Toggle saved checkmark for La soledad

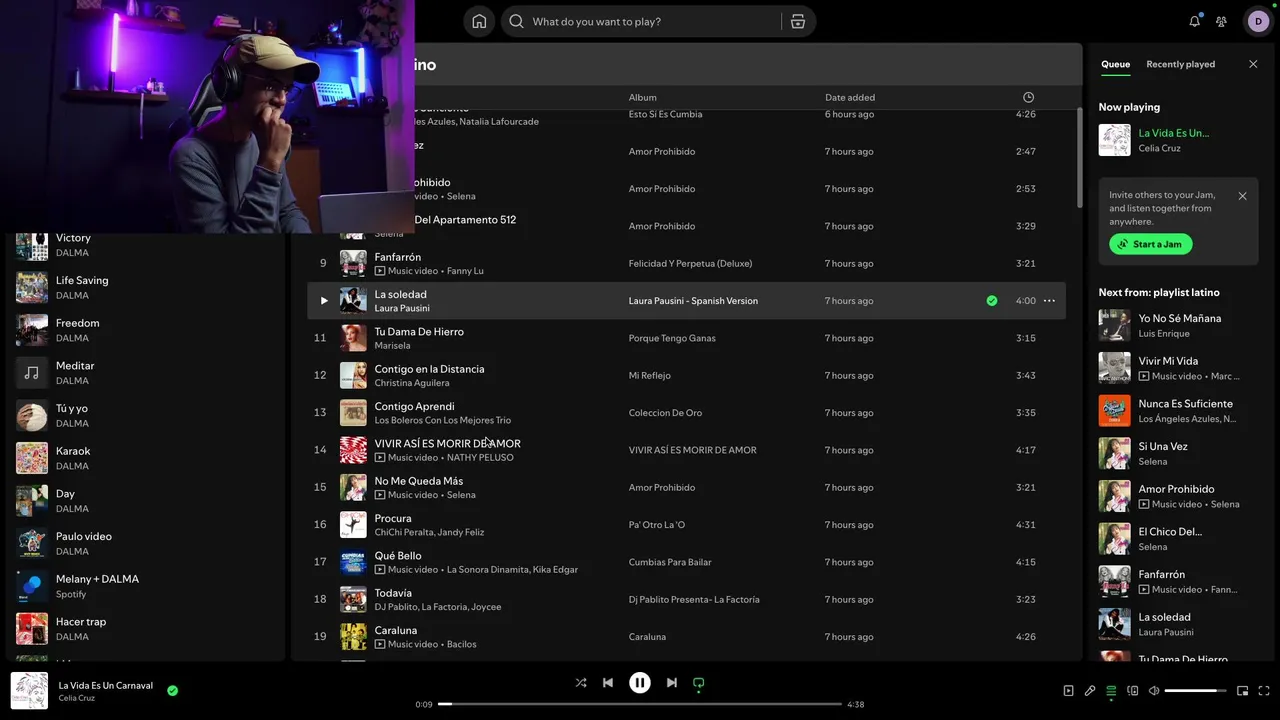tap(992, 301)
